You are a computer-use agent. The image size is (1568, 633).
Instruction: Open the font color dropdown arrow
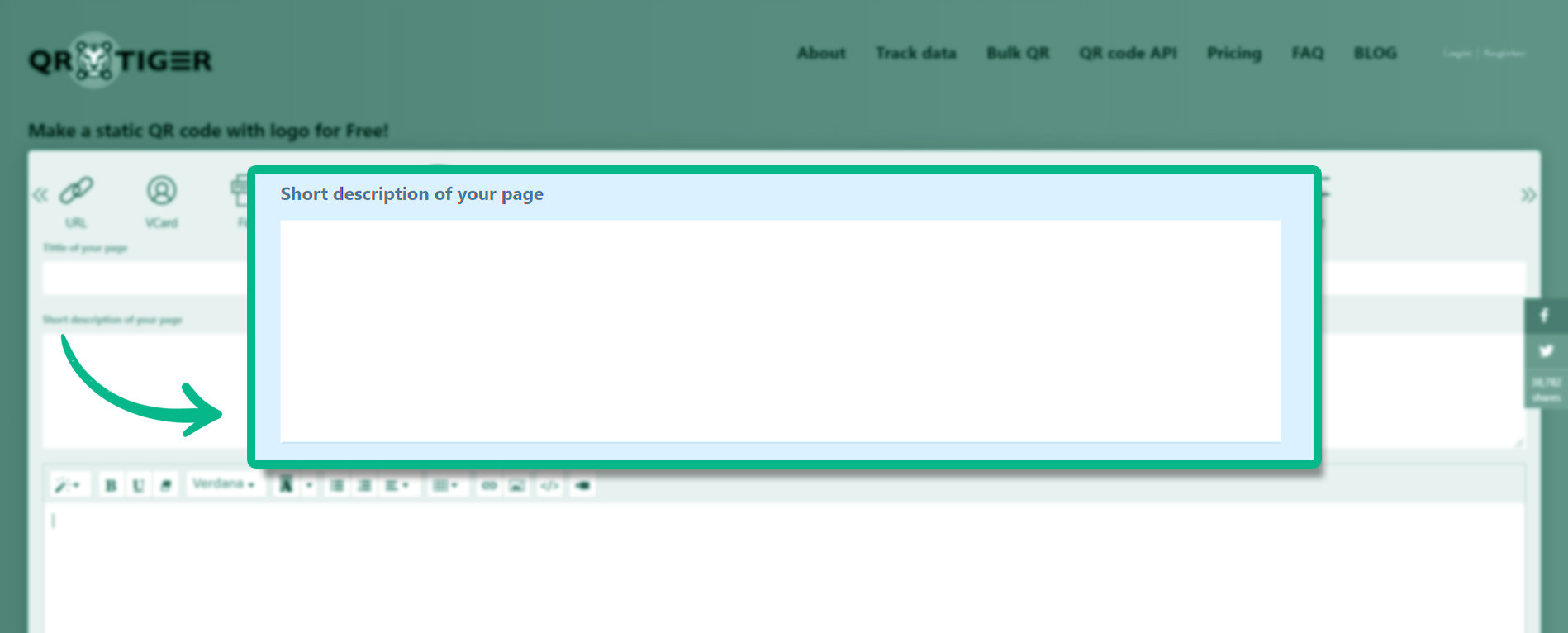tap(310, 486)
